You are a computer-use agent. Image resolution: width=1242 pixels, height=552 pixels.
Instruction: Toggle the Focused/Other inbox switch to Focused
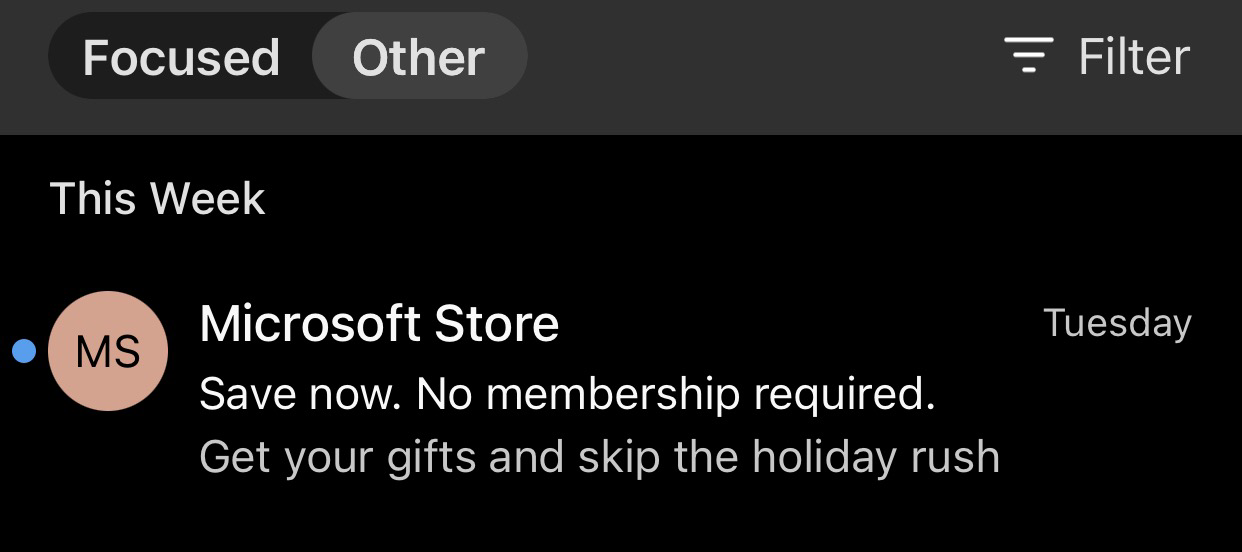[181, 57]
